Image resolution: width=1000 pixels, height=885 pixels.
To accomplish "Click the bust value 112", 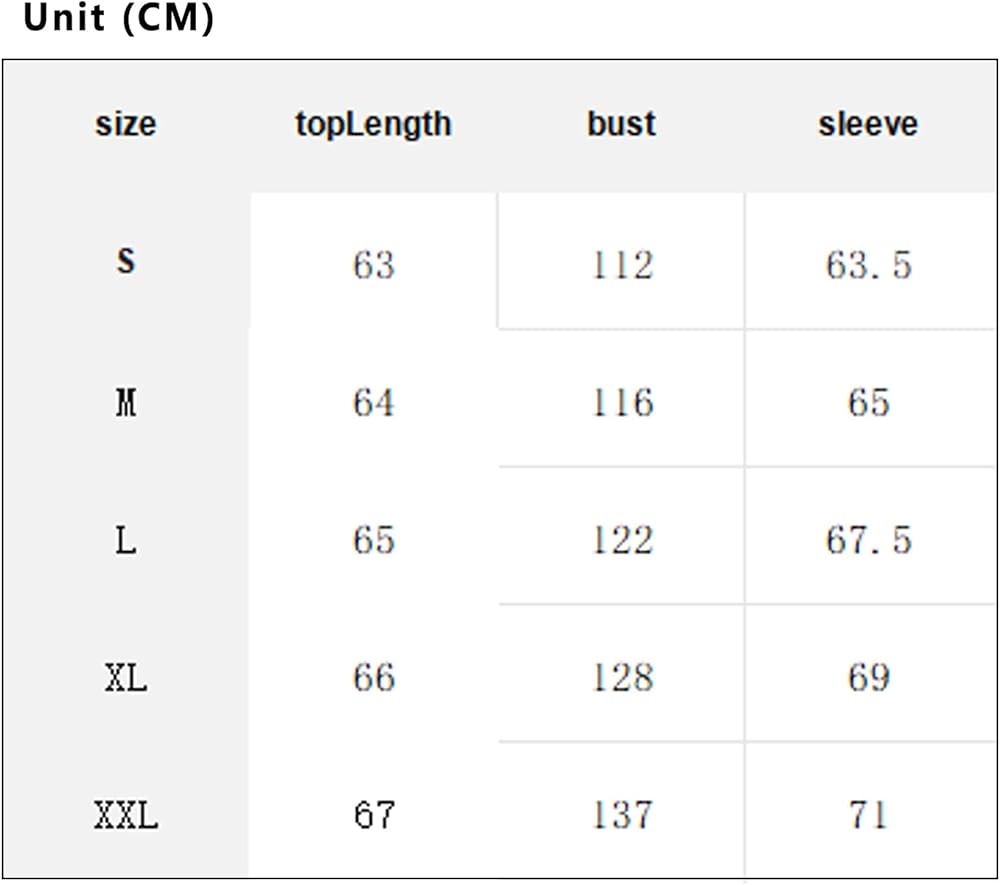I will [622, 265].
